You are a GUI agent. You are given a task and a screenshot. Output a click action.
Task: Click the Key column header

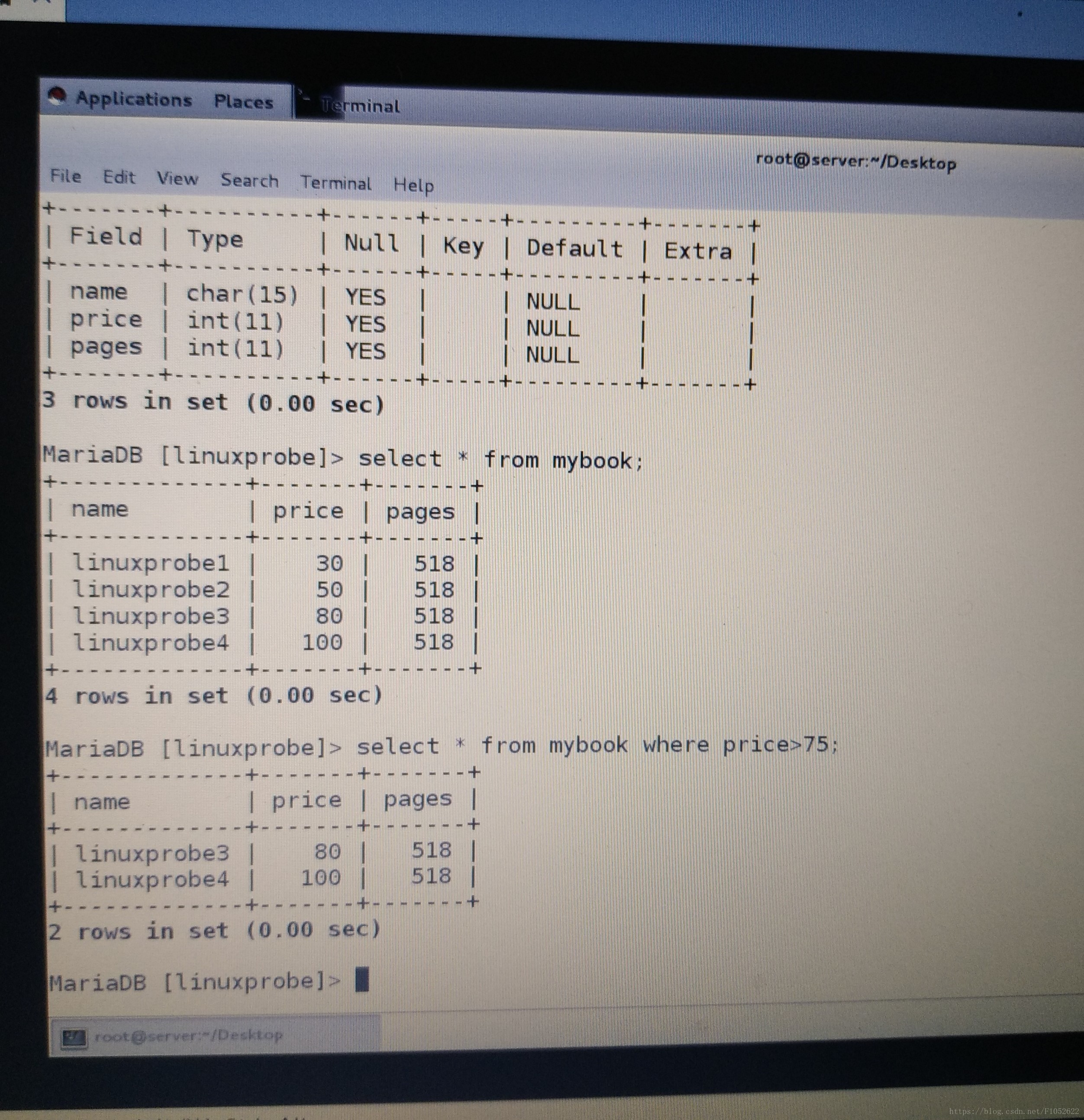point(464,246)
